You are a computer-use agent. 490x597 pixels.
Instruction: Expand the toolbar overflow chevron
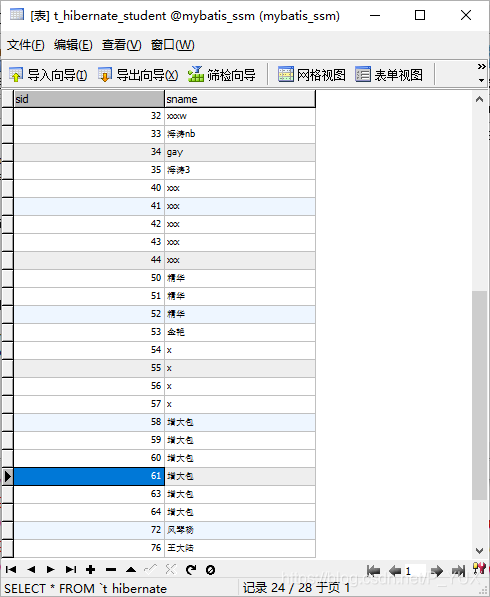[x=481, y=67]
